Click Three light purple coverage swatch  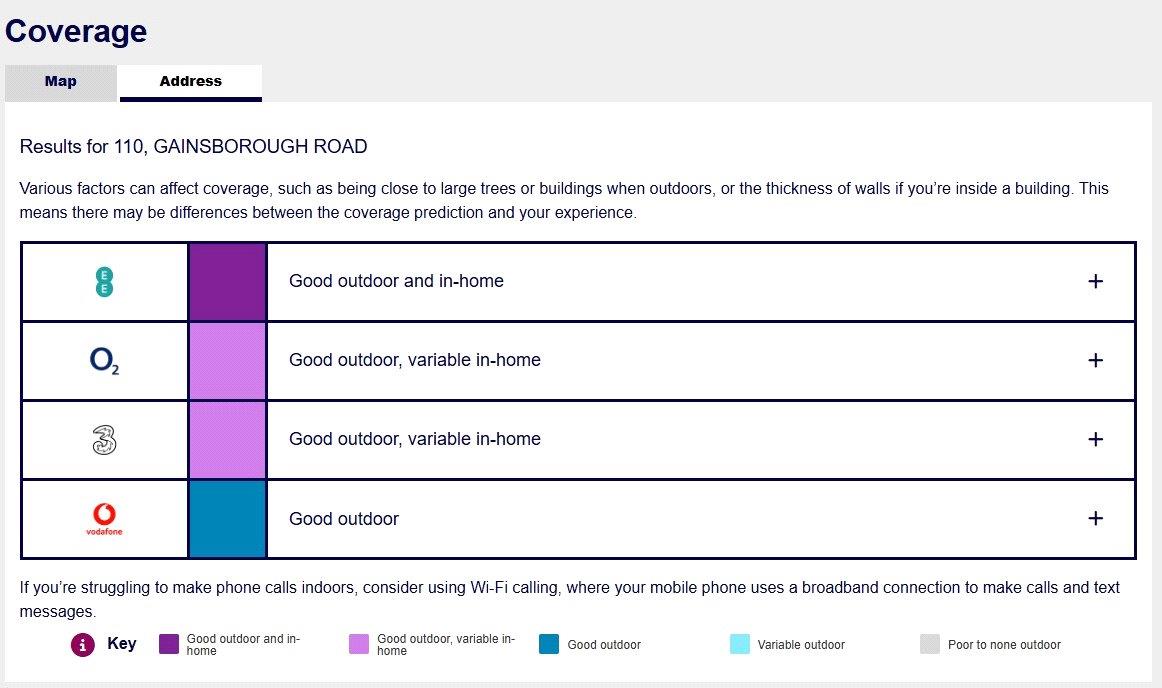pos(228,440)
